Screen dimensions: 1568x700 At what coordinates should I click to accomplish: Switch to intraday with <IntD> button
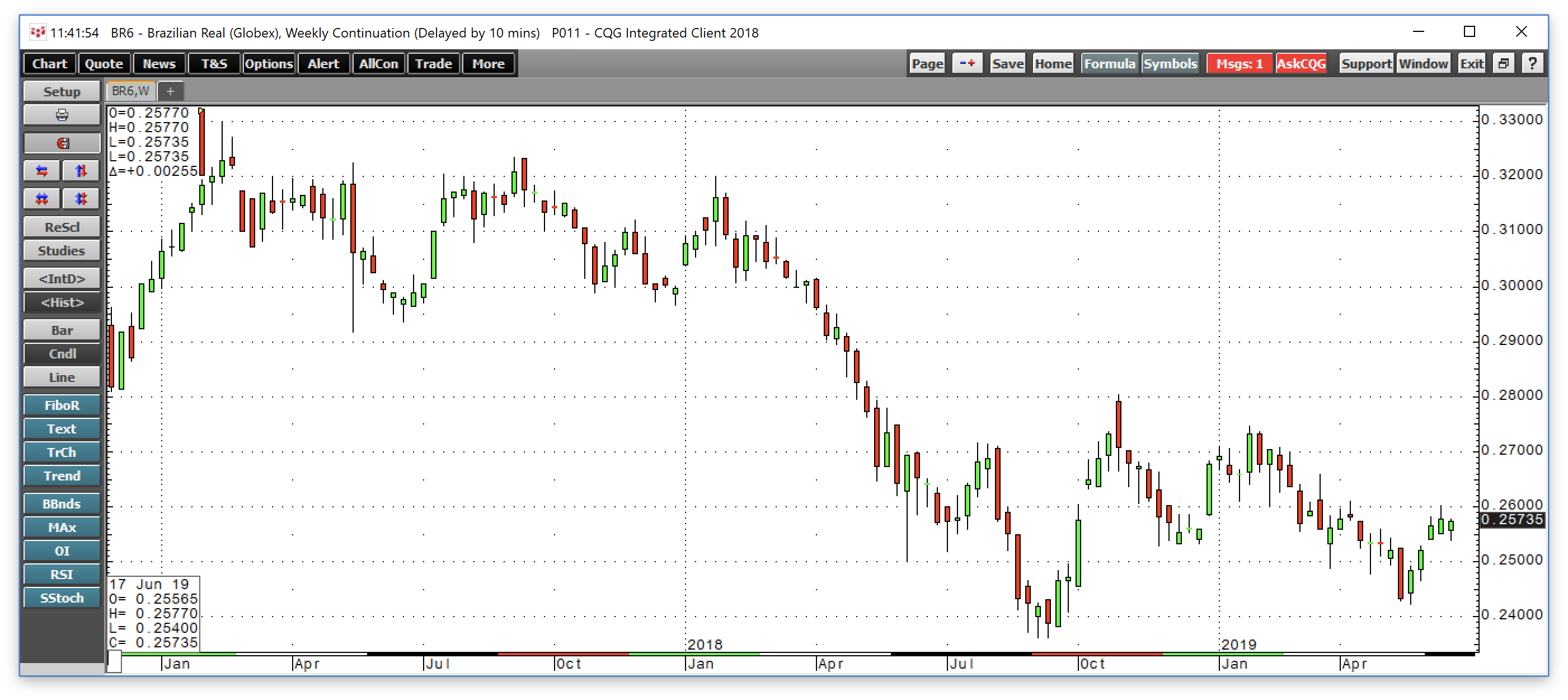62,279
